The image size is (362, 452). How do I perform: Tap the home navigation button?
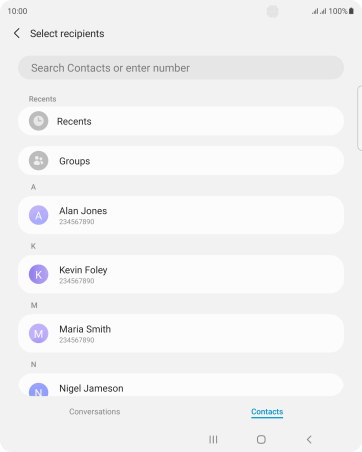(x=261, y=440)
